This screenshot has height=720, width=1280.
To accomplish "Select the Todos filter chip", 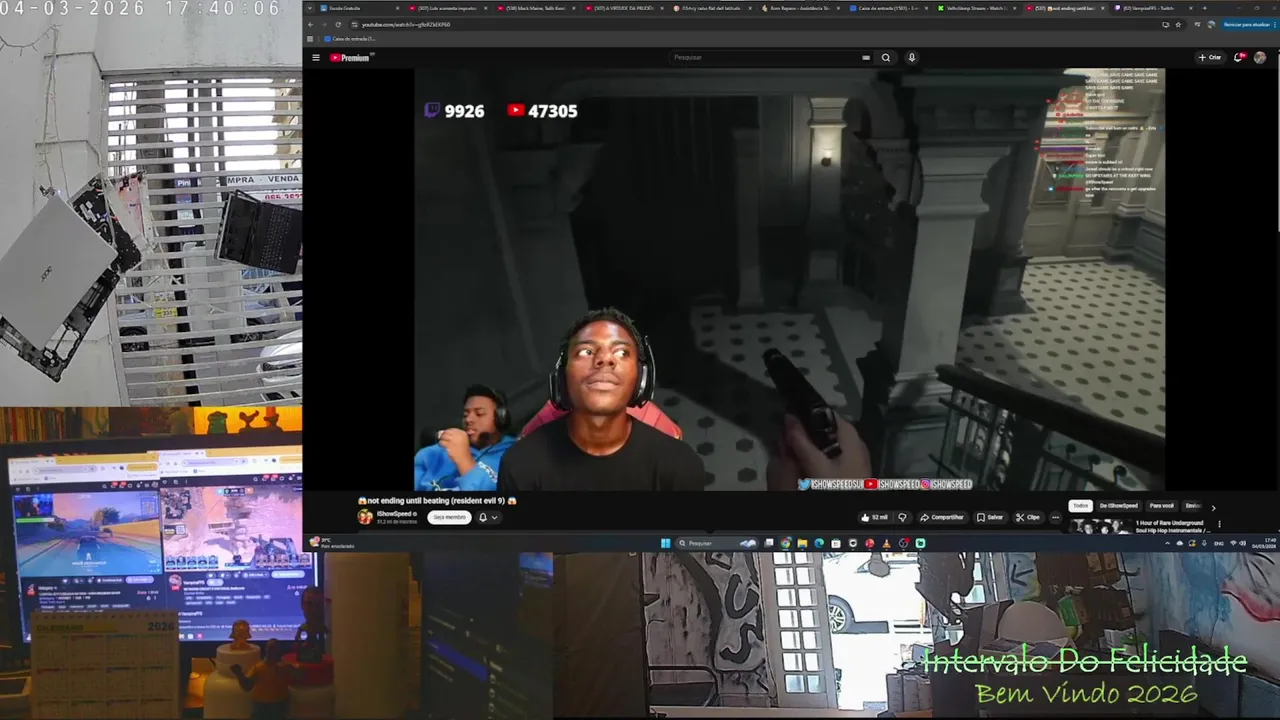I will (x=1080, y=506).
